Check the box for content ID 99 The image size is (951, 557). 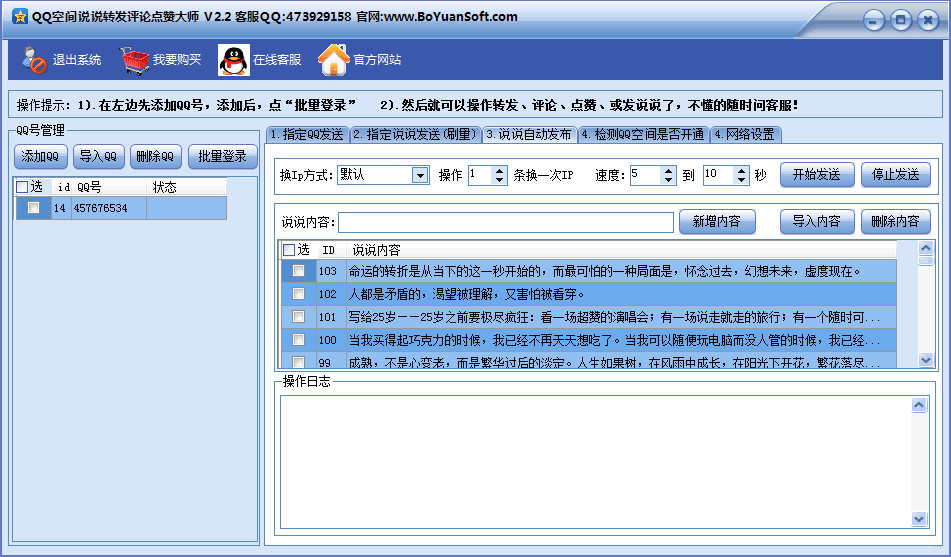[x=298, y=362]
